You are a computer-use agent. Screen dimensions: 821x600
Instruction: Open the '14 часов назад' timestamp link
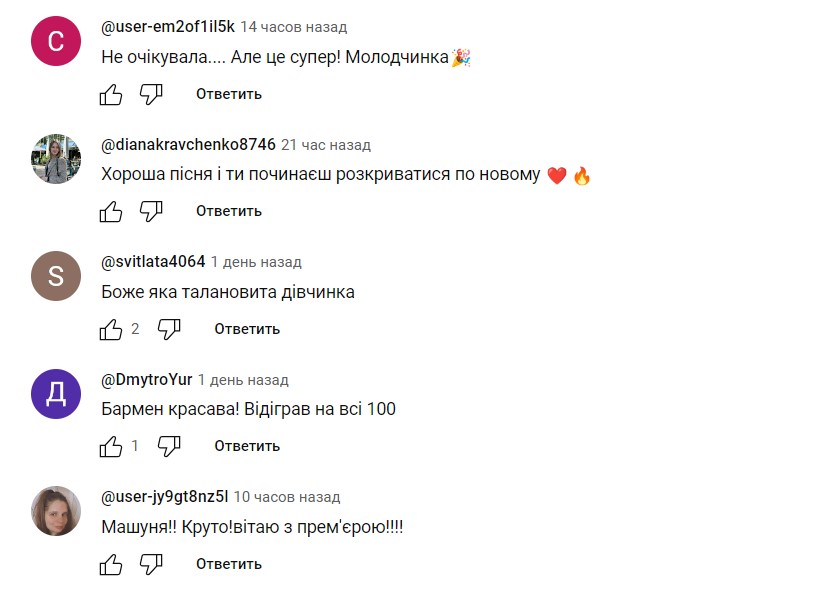[294, 27]
